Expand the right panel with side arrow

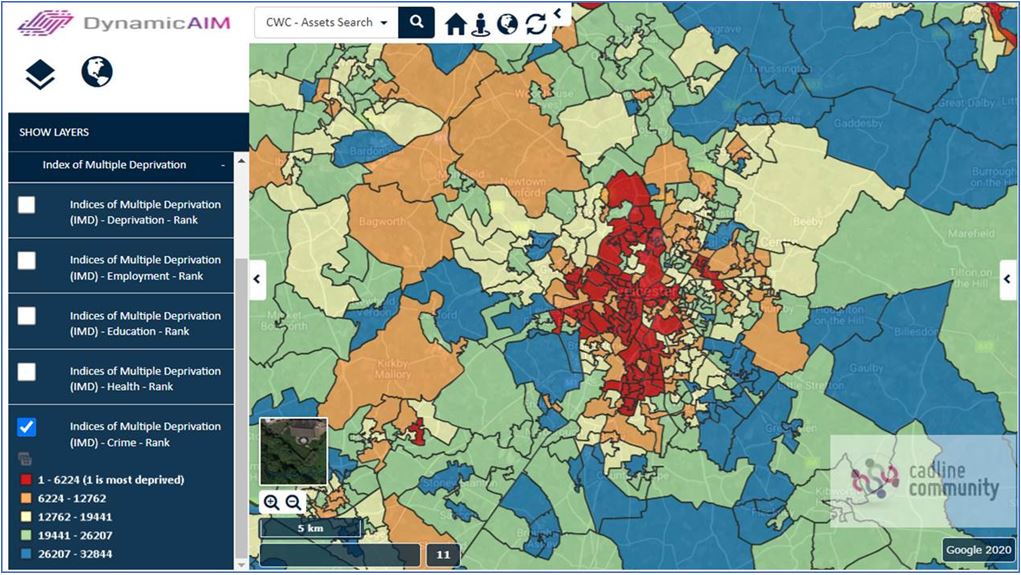coord(1008,279)
